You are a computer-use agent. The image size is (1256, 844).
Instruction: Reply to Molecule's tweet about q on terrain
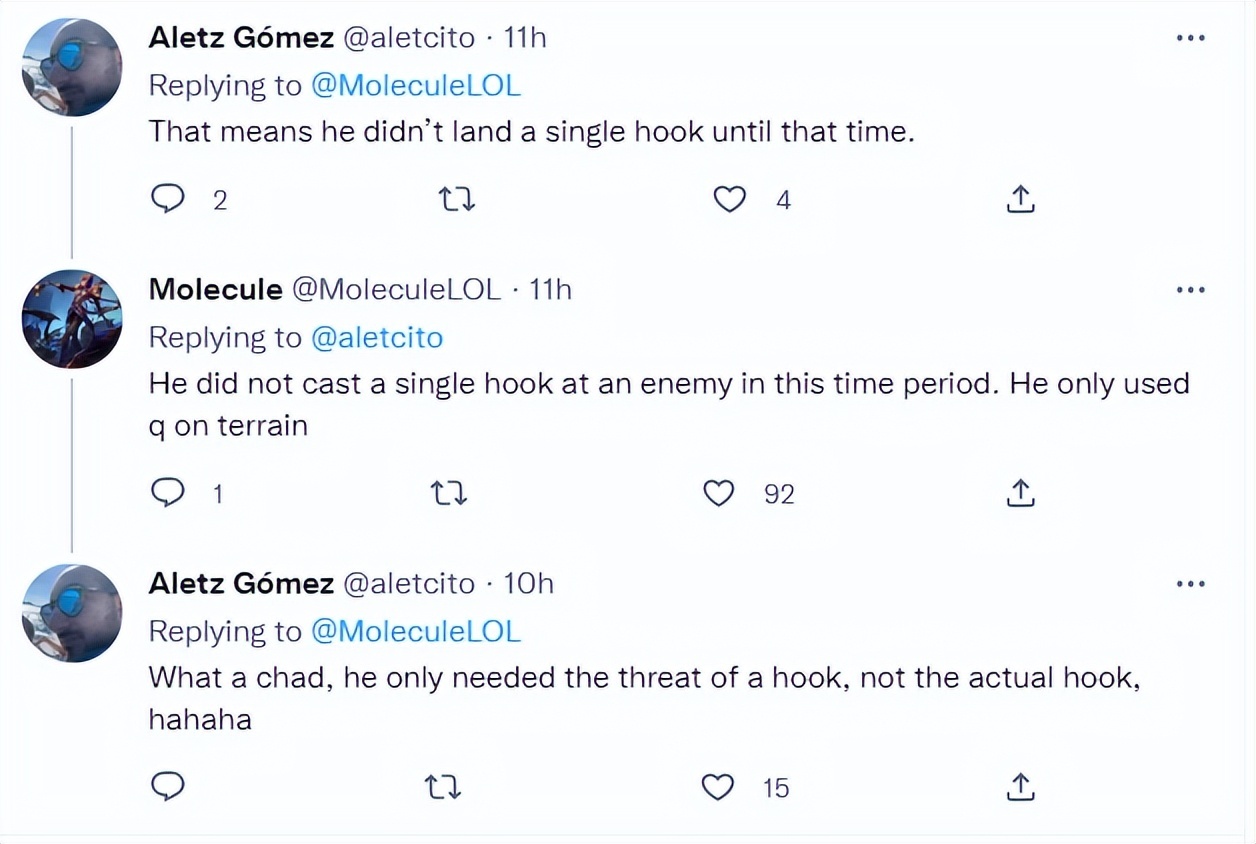point(167,493)
